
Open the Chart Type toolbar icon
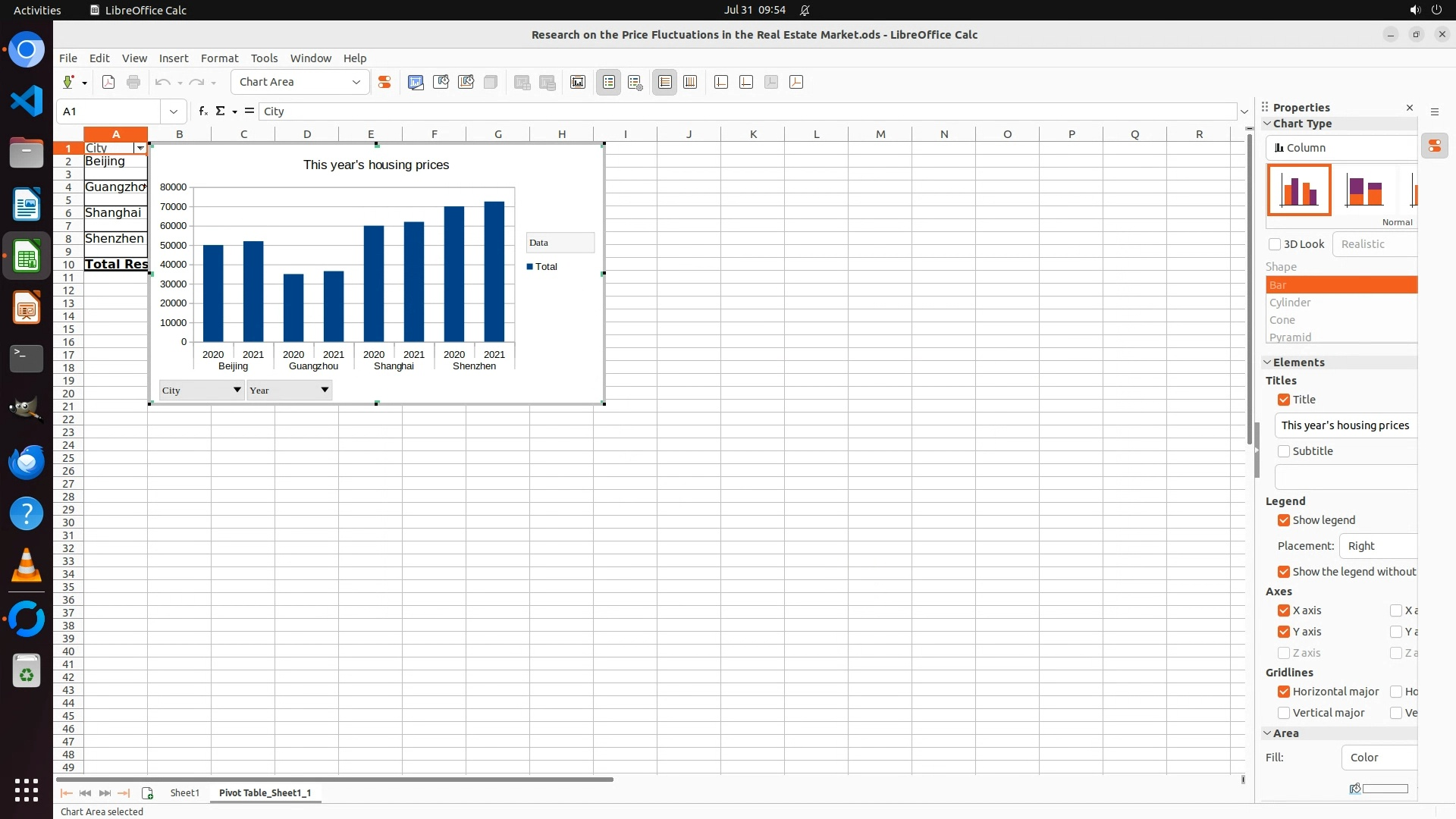(x=416, y=83)
